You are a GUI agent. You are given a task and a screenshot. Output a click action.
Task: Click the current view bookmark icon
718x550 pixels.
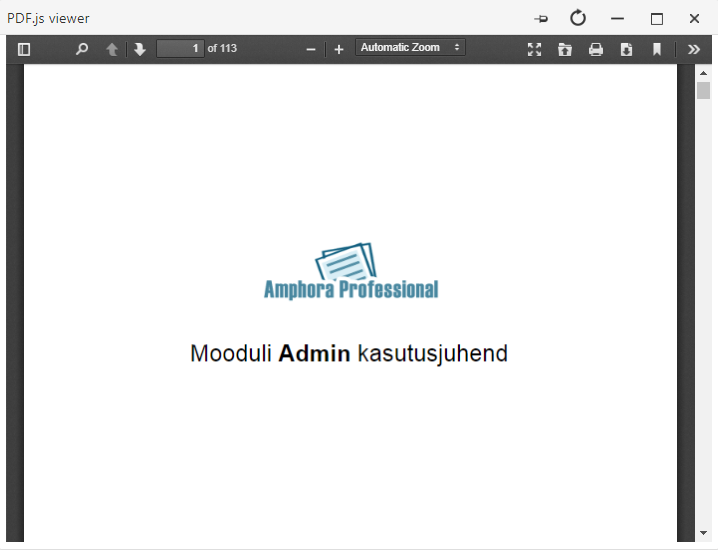click(x=657, y=49)
